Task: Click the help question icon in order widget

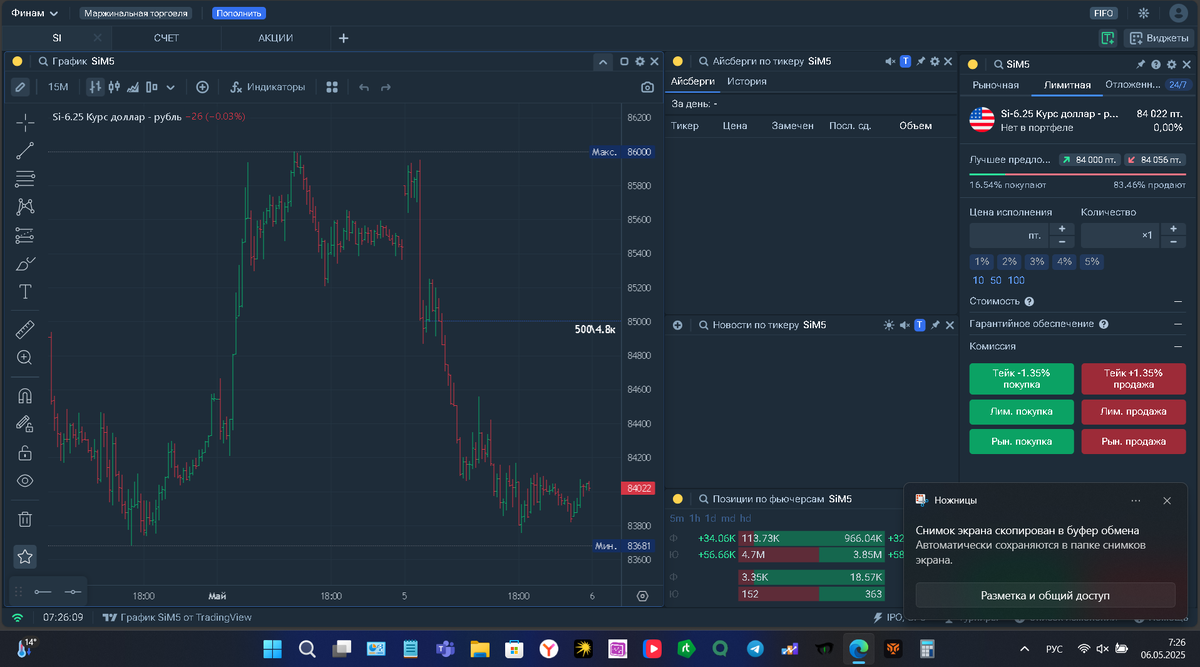Action: pos(1156,64)
